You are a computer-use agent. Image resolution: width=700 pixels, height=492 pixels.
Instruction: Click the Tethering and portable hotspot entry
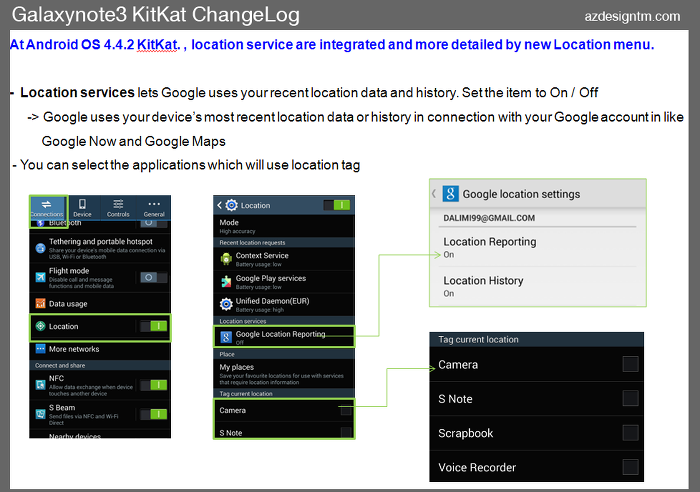[100, 248]
